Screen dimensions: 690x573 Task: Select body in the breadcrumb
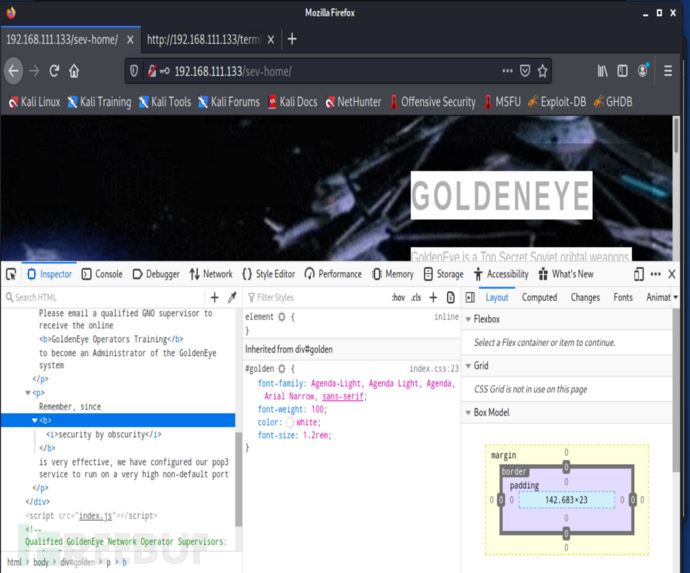point(41,562)
